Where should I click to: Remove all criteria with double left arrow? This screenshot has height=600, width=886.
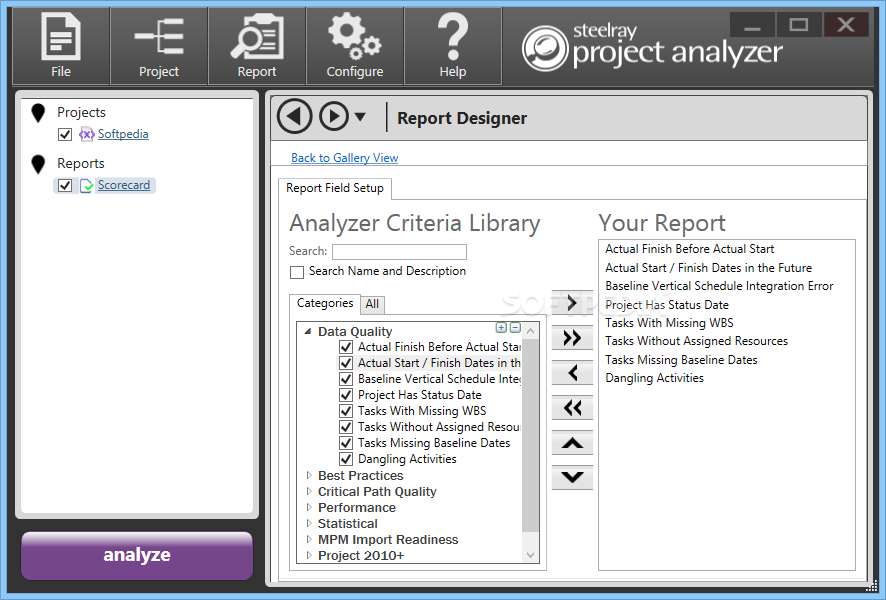[x=572, y=408]
